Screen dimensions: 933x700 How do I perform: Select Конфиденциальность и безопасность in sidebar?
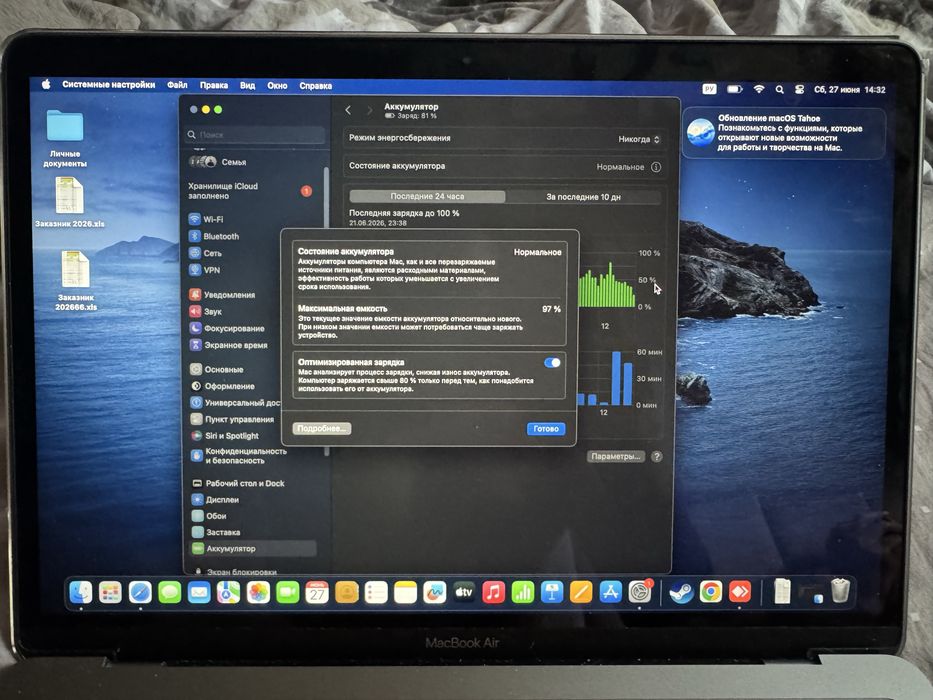click(239, 456)
